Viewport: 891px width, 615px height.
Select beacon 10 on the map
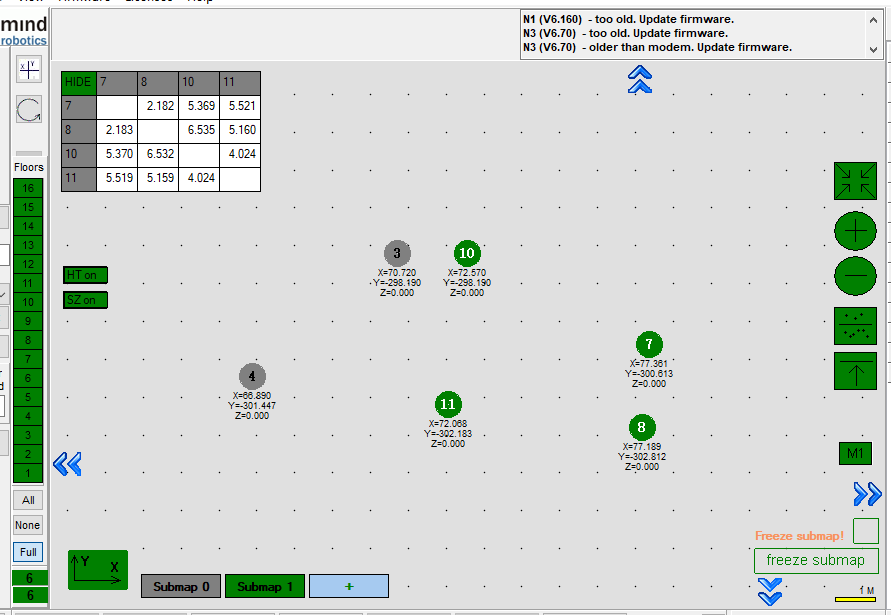[x=466, y=254]
